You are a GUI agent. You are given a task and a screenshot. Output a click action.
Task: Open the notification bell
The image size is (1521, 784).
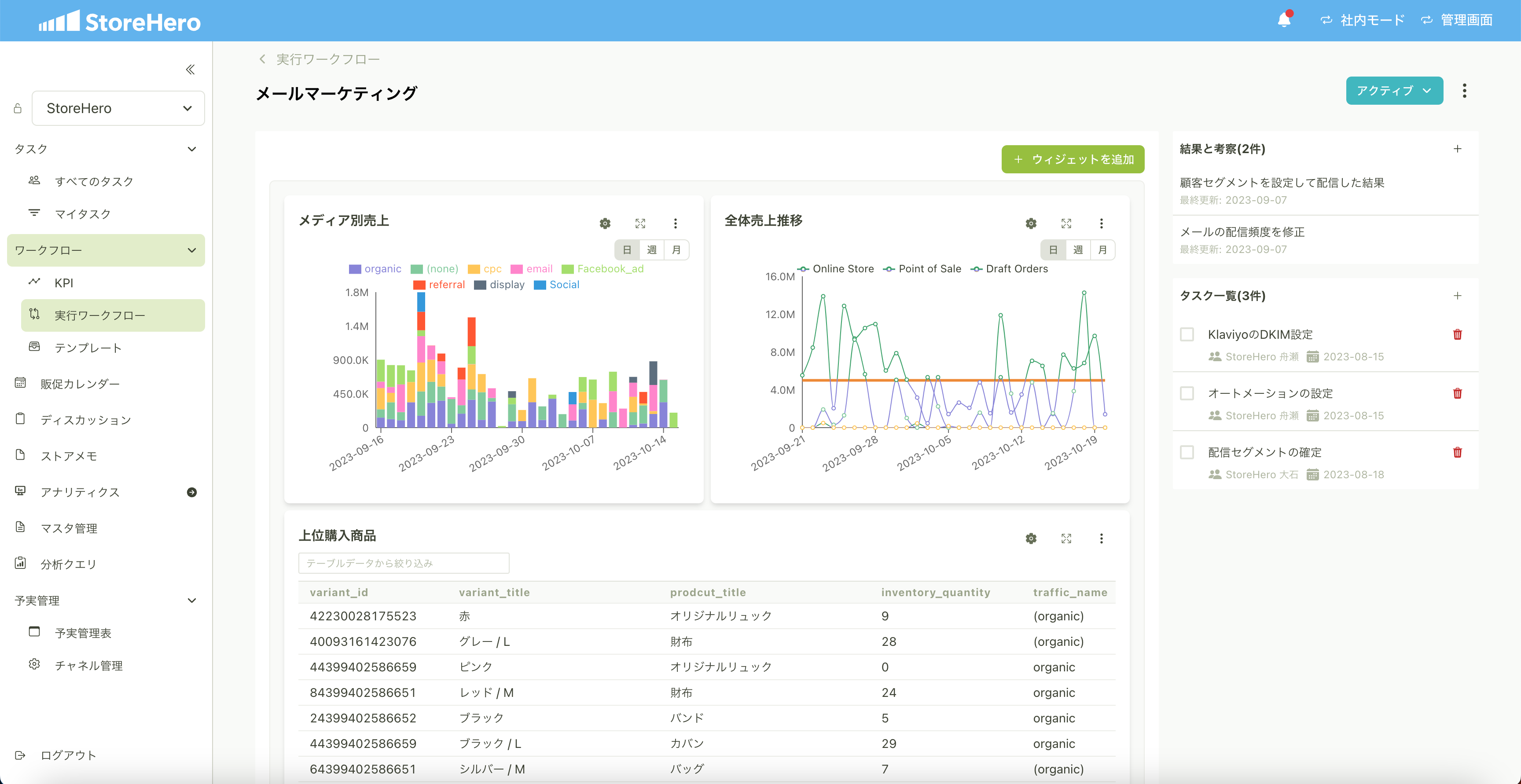[1284, 20]
